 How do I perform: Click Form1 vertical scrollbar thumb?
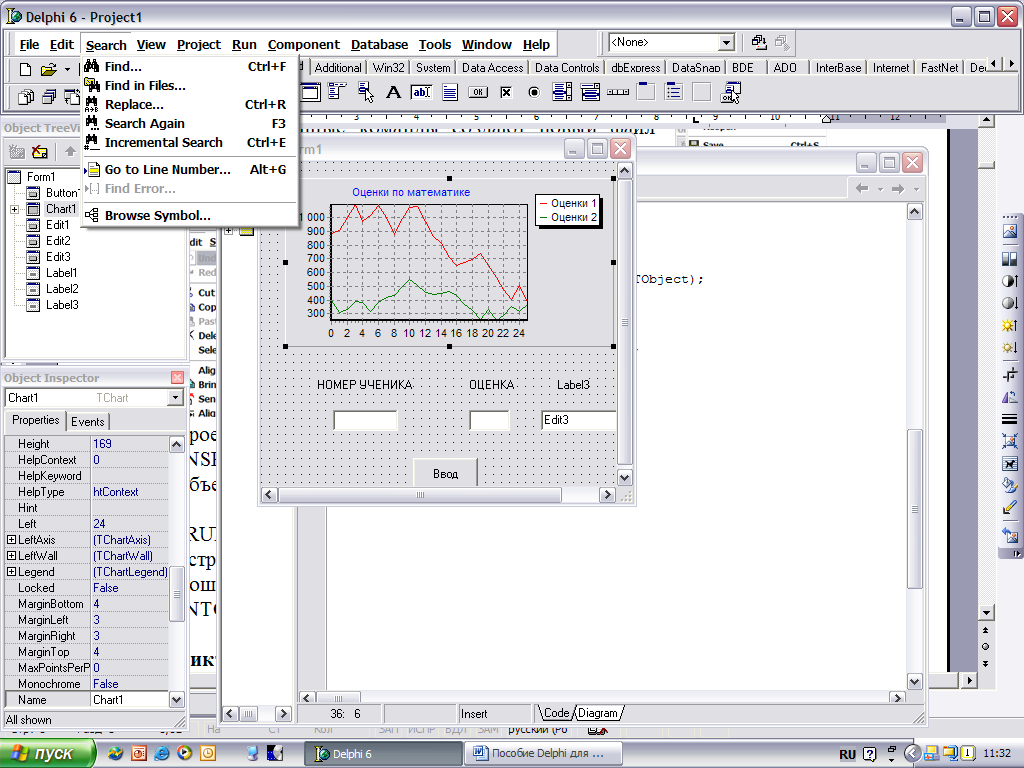click(x=624, y=323)
